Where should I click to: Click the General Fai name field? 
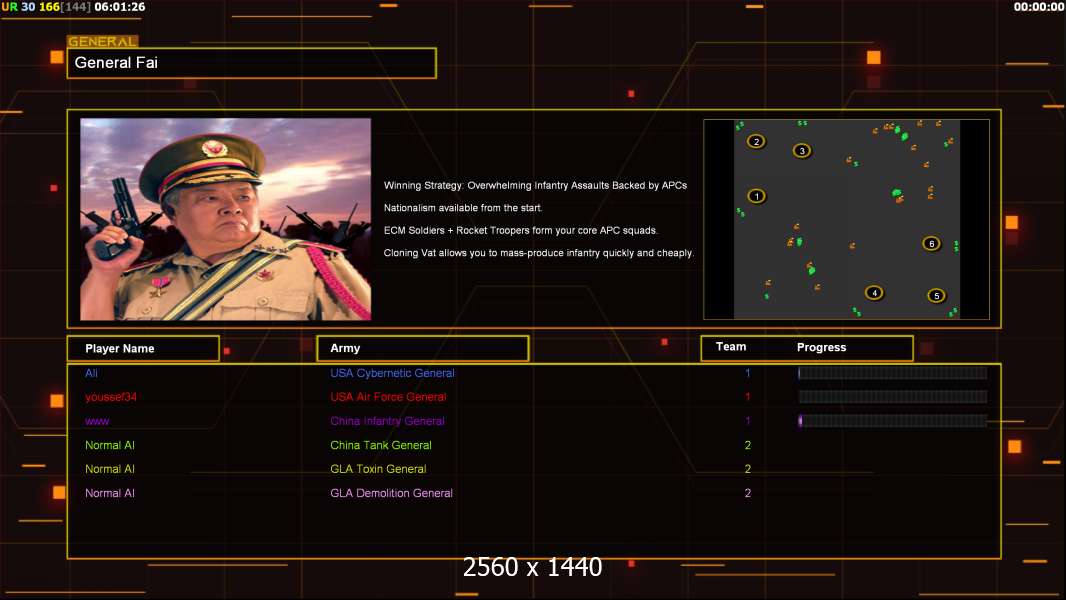tap(252, 63)
